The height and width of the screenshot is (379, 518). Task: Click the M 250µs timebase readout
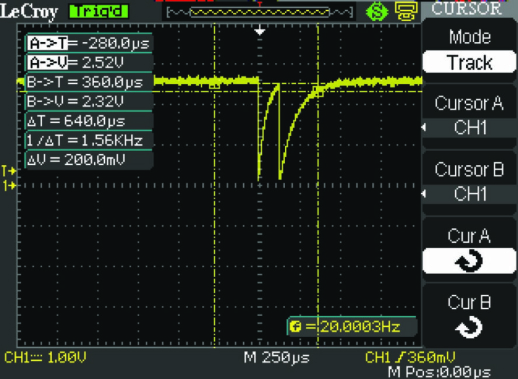pyautogui.click(x=277, y=358)
